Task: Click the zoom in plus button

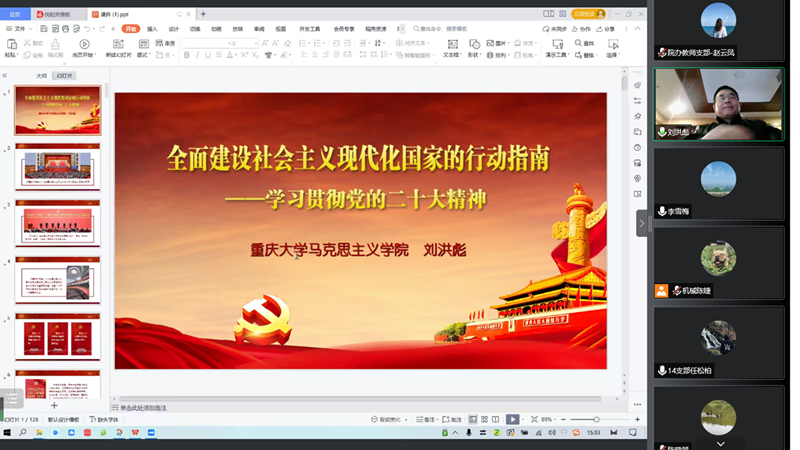Action: point(637,419)
